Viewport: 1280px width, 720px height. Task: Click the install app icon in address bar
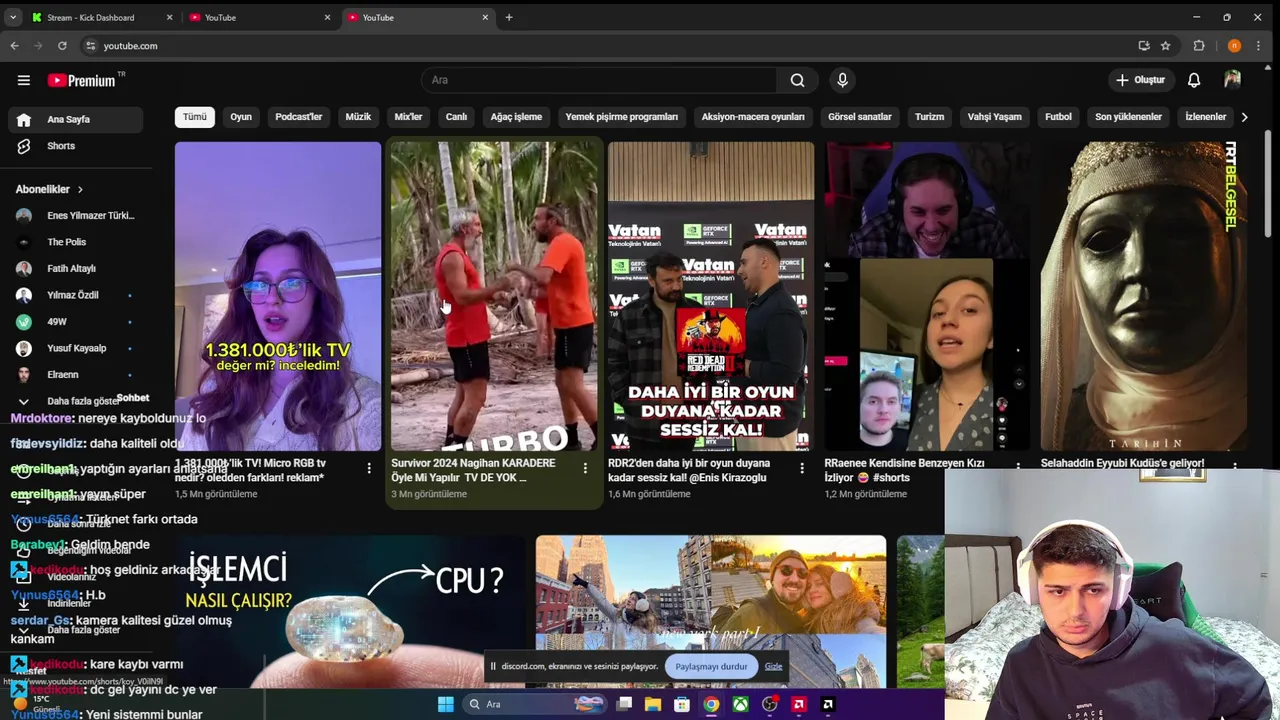pyautogui.click(x=1144, y=46)
